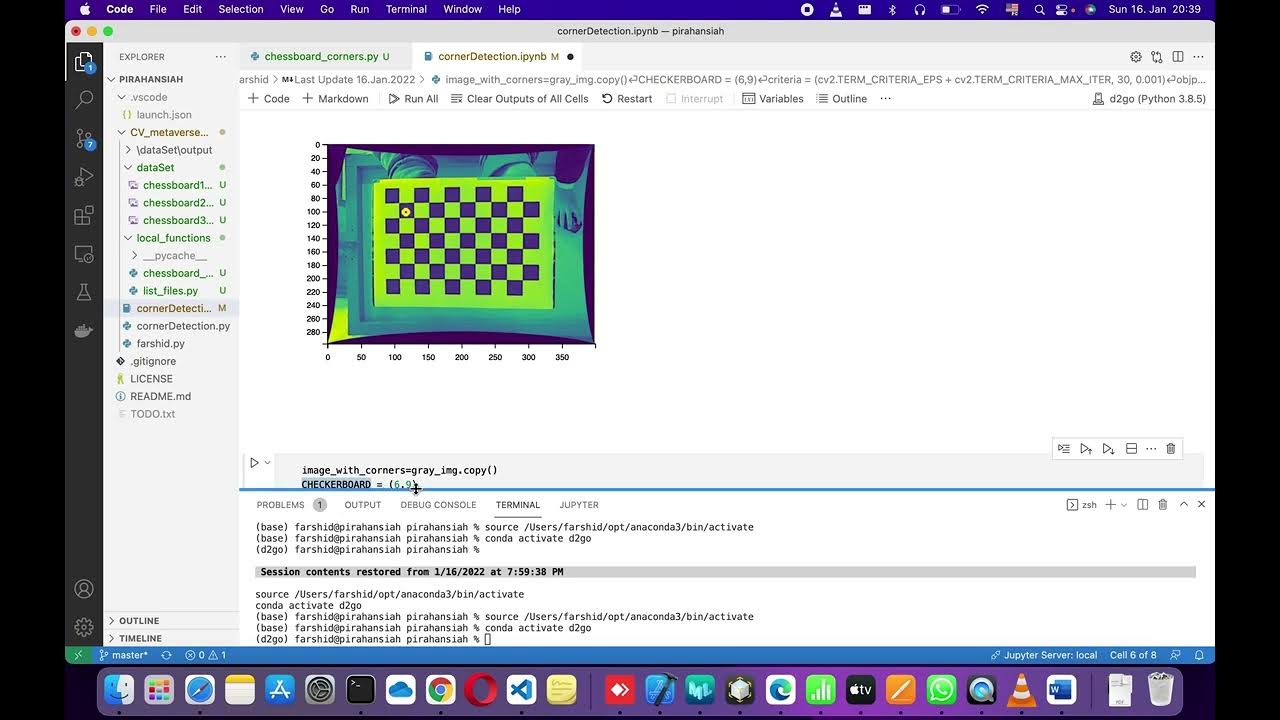Image resolution: width=1280 pixels, height=720 pixels.
Task: Open Visual Studio Code in Dock
Action: [521, 689]
